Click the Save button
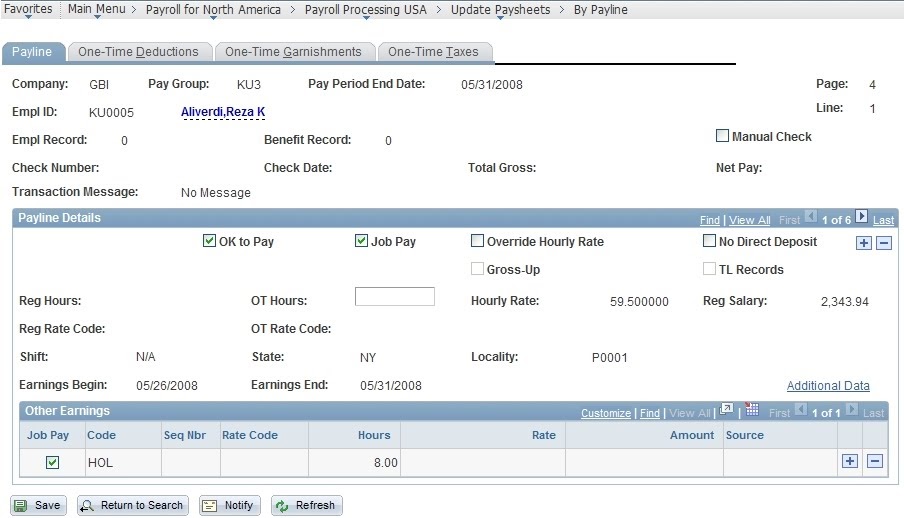 (38, 505)
